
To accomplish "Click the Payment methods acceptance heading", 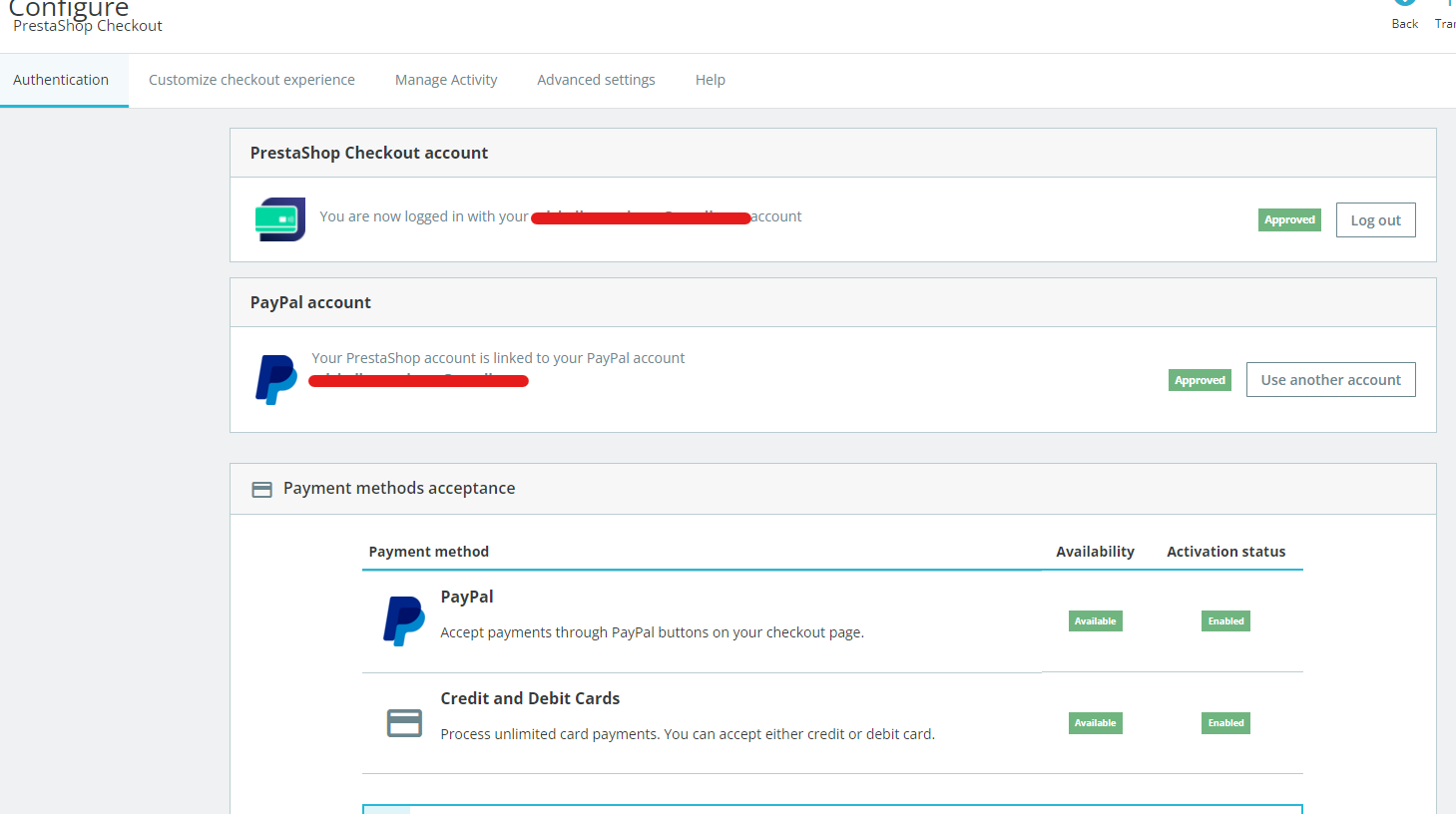I will click(399, 488).
